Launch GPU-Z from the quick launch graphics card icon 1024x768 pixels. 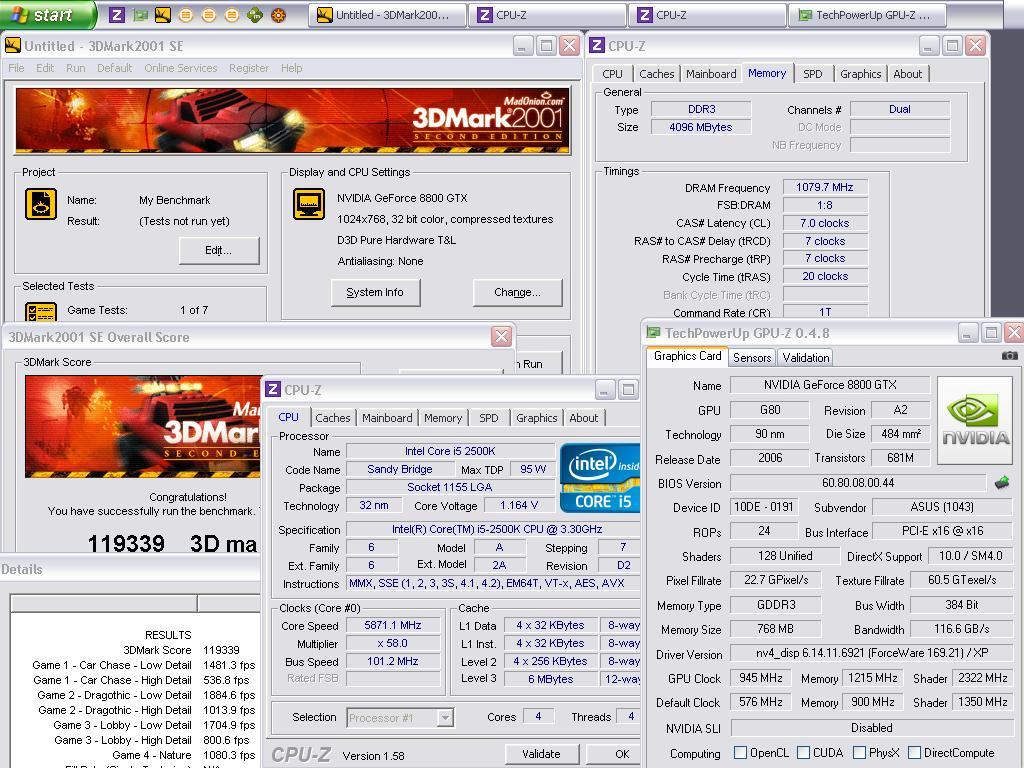[140, 14]
